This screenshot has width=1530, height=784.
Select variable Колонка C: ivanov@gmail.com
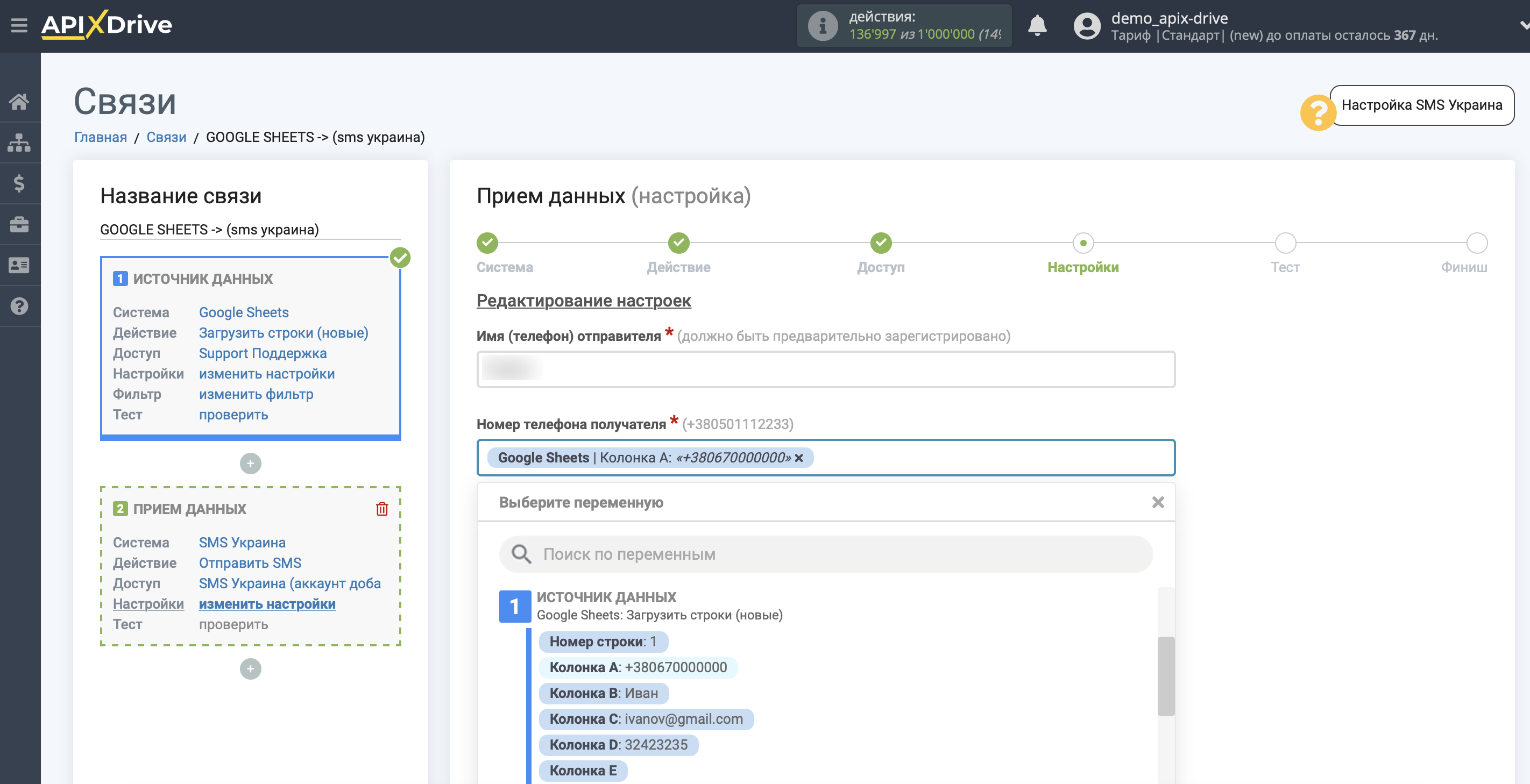(x=646, y=719)
